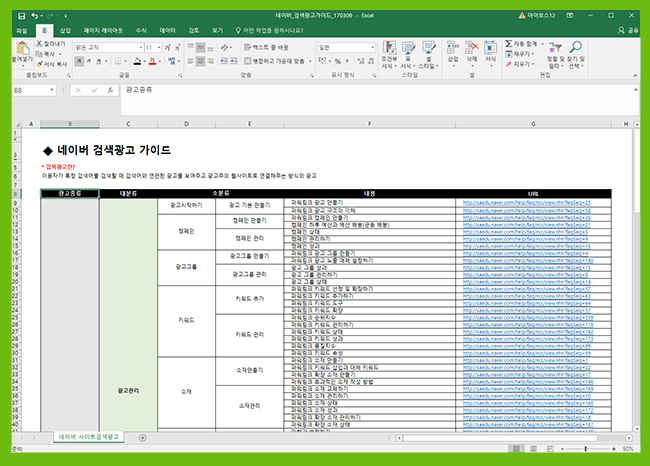Open Conditional Formatting (조건부 서식)
Image resolution: width=650 pixels, height=466 pixels.
[389, 55]
